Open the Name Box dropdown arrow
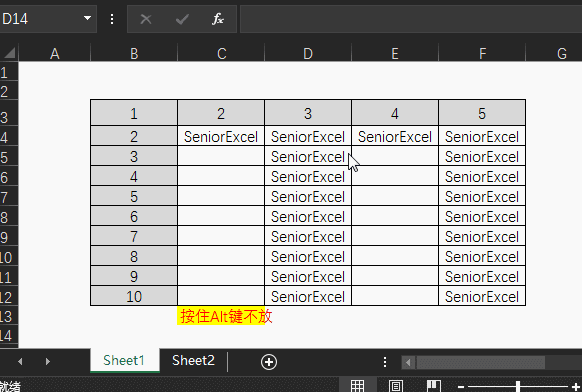 click(x=87, y=18)
